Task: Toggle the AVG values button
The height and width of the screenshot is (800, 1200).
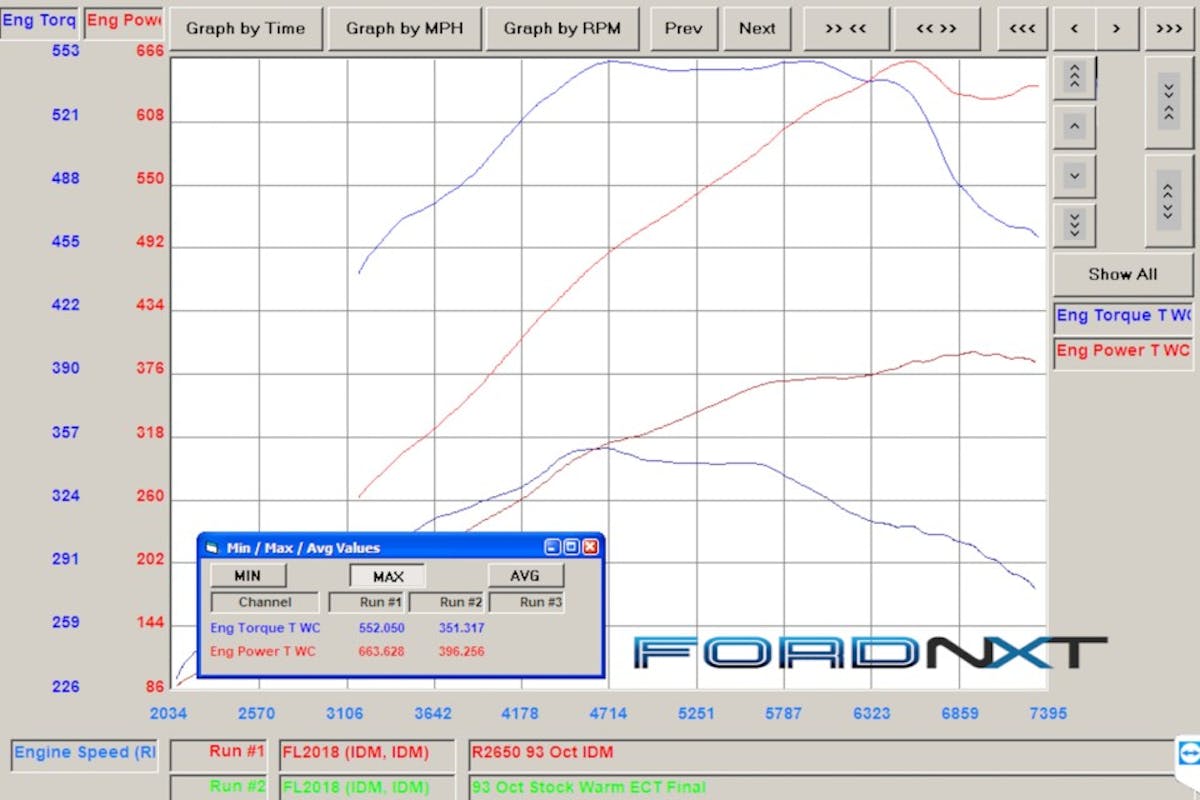Action: [525, 575]
